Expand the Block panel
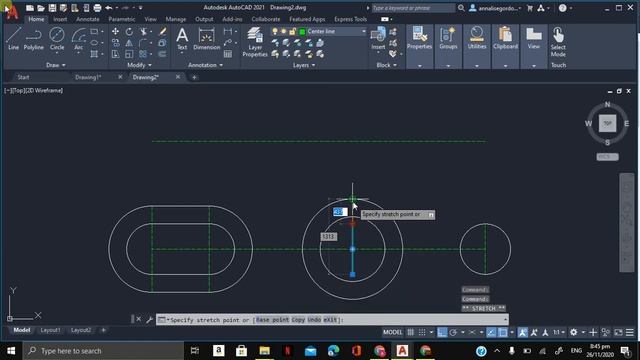Image resolution: width=640 pixels, height=360 pixels. pyautogui.click(x=387, y=65)
